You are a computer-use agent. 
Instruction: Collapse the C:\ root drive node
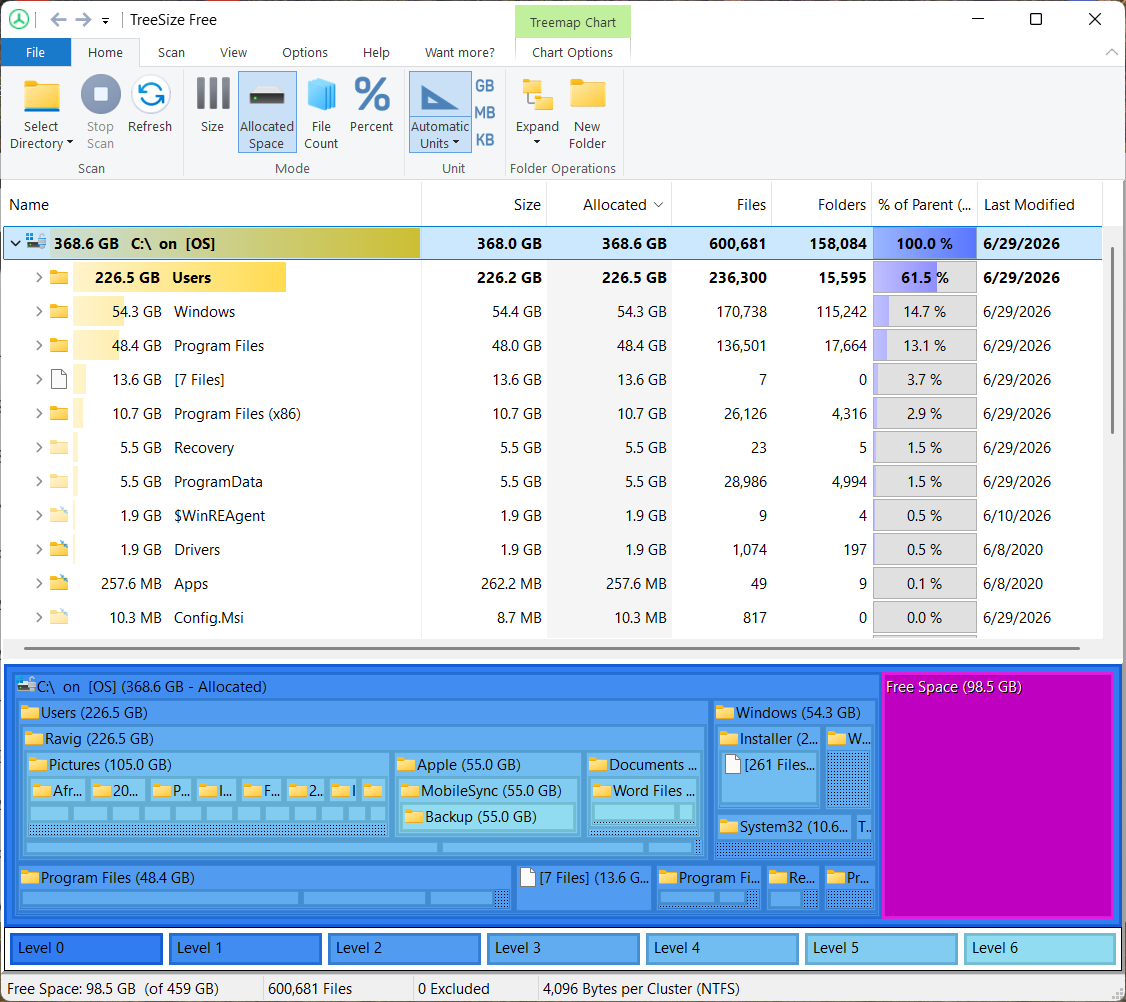click(15, 243)
